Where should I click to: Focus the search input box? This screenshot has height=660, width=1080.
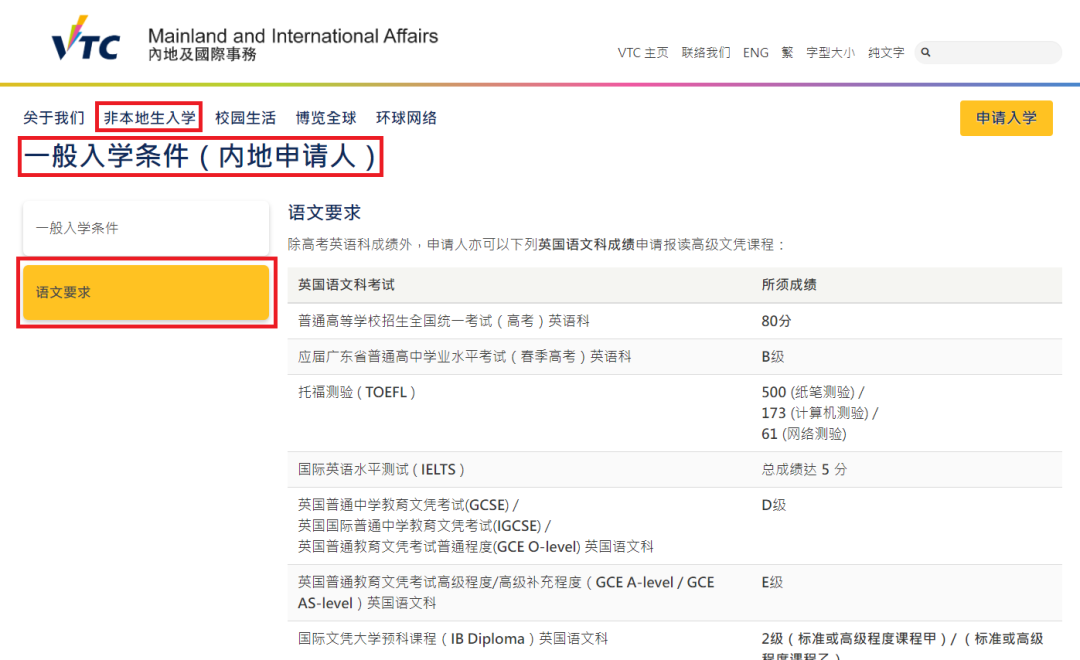(x=995, y=53)
